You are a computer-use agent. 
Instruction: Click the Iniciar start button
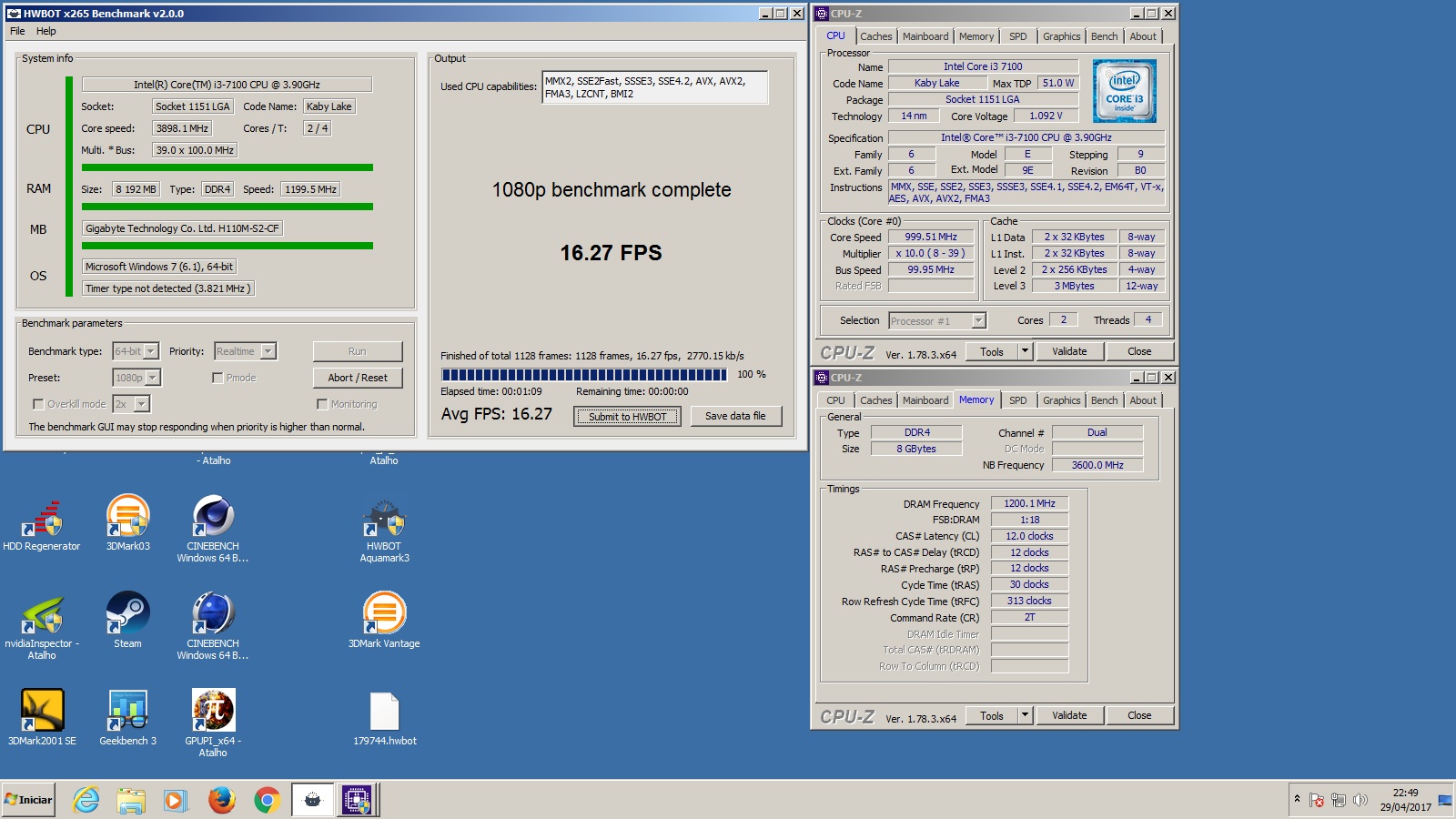click(29, 800)
